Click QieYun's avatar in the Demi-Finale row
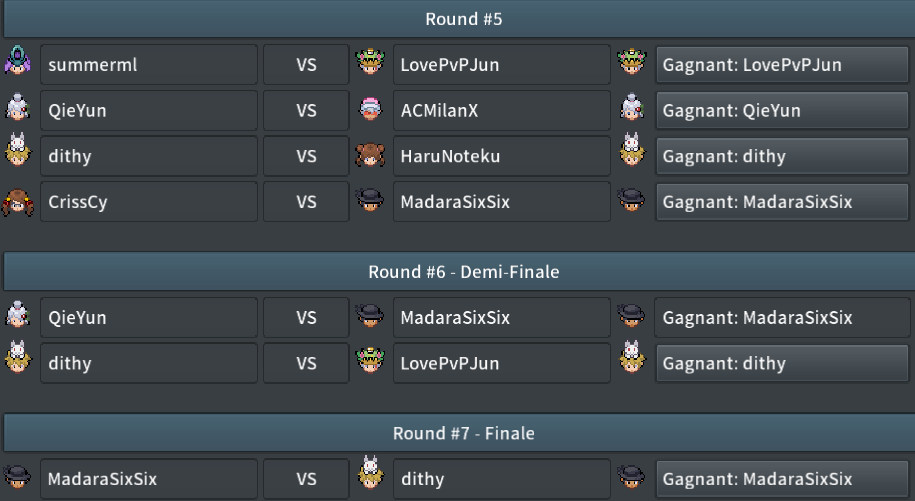The width and height of the screenshot is (915, 501). [18, 314]
